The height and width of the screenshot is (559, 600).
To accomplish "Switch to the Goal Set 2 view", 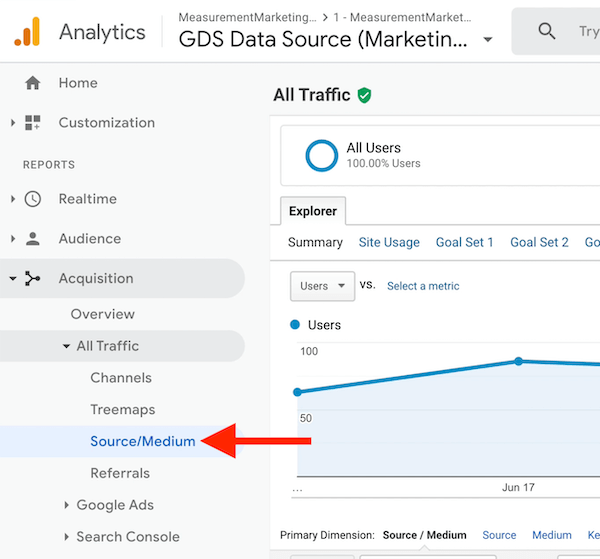I will pos(540,242).
